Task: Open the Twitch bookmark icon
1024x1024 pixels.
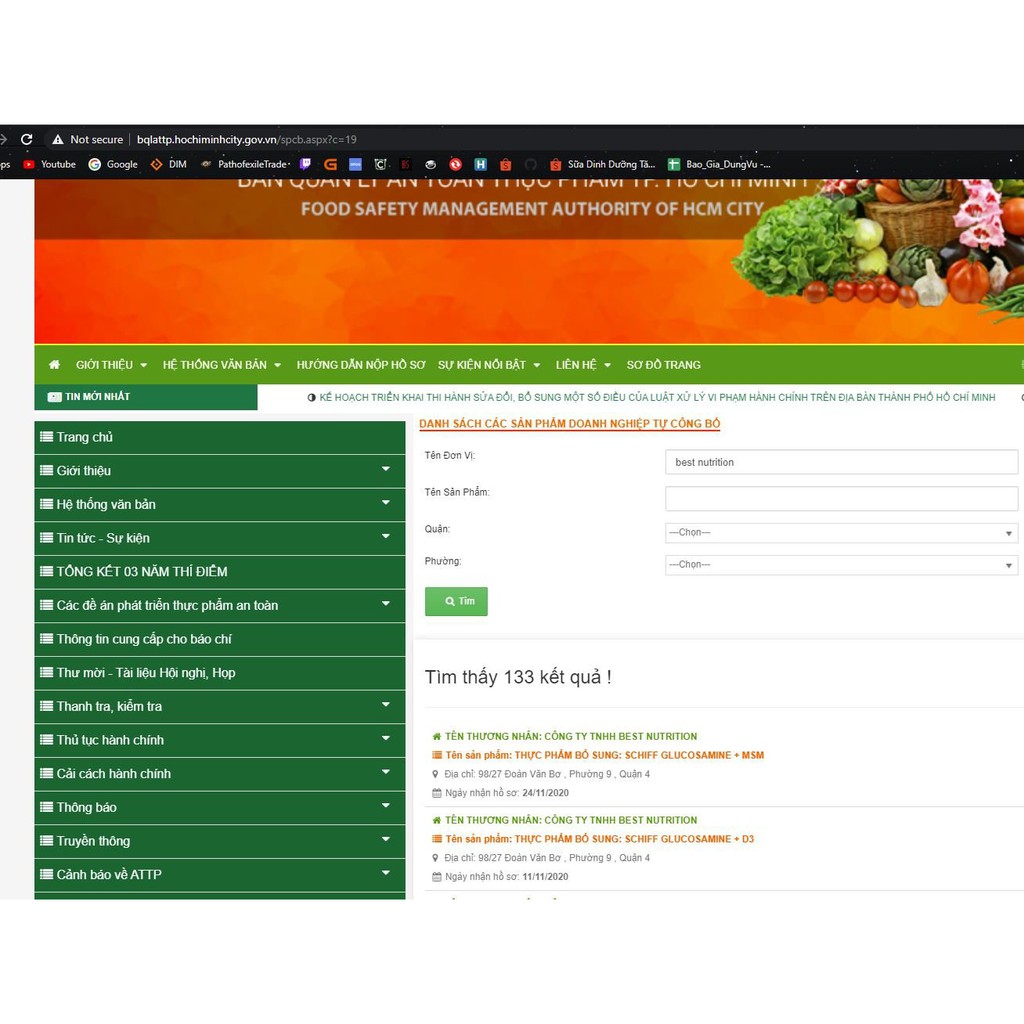Action: (x=306, y=164)
